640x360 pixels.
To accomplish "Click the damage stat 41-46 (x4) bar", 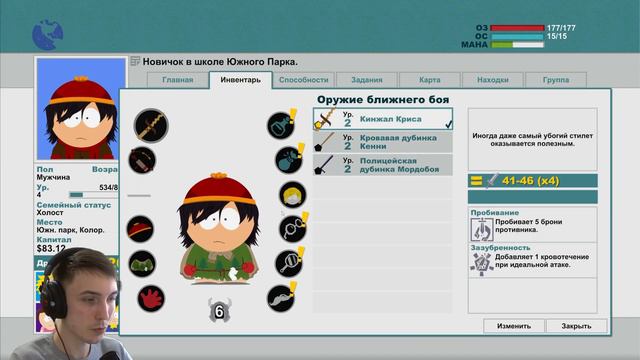I will 533,180.
